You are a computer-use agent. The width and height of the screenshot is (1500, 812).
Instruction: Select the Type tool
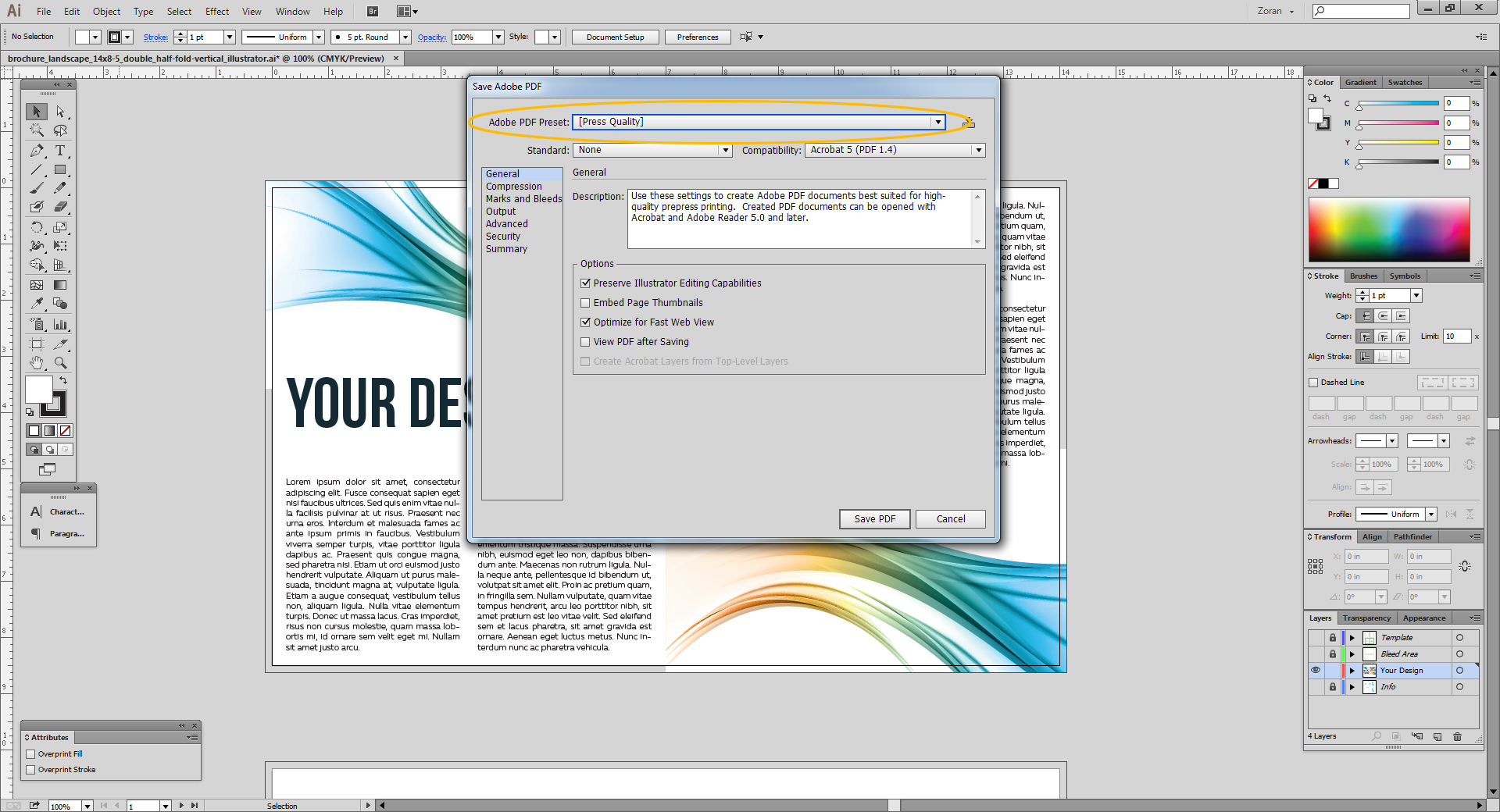[x=62, y=151]
